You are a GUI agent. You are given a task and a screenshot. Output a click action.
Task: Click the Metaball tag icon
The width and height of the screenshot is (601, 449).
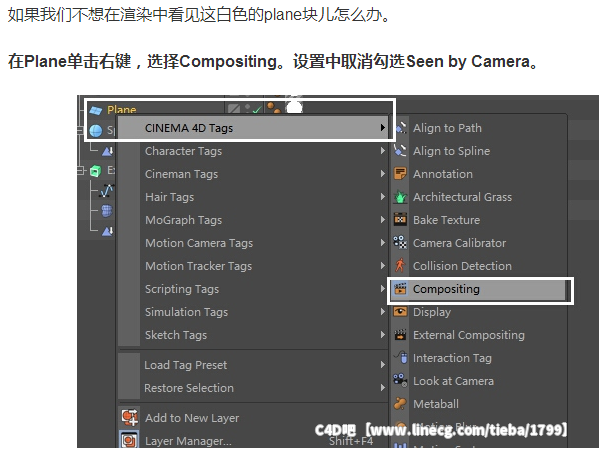pos(401,403)
